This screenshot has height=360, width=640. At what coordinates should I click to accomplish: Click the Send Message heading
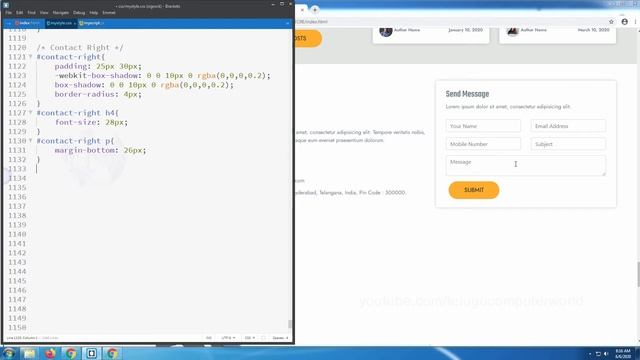coord(467,94)
